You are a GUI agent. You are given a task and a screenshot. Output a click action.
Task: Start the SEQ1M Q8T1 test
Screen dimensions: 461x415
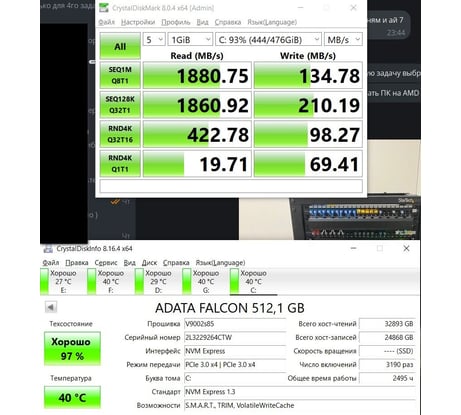[120, 75]
